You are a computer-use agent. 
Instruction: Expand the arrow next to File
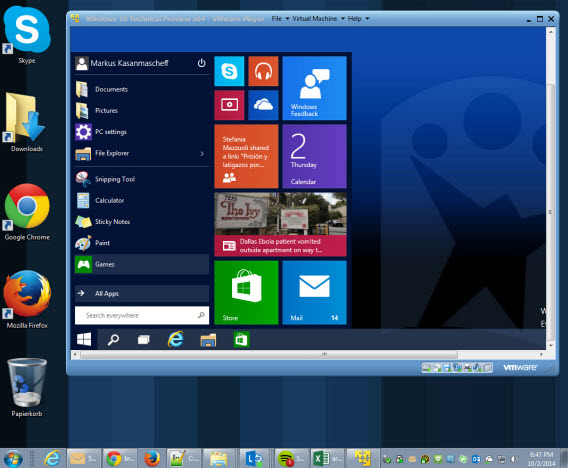pos(287,18)
